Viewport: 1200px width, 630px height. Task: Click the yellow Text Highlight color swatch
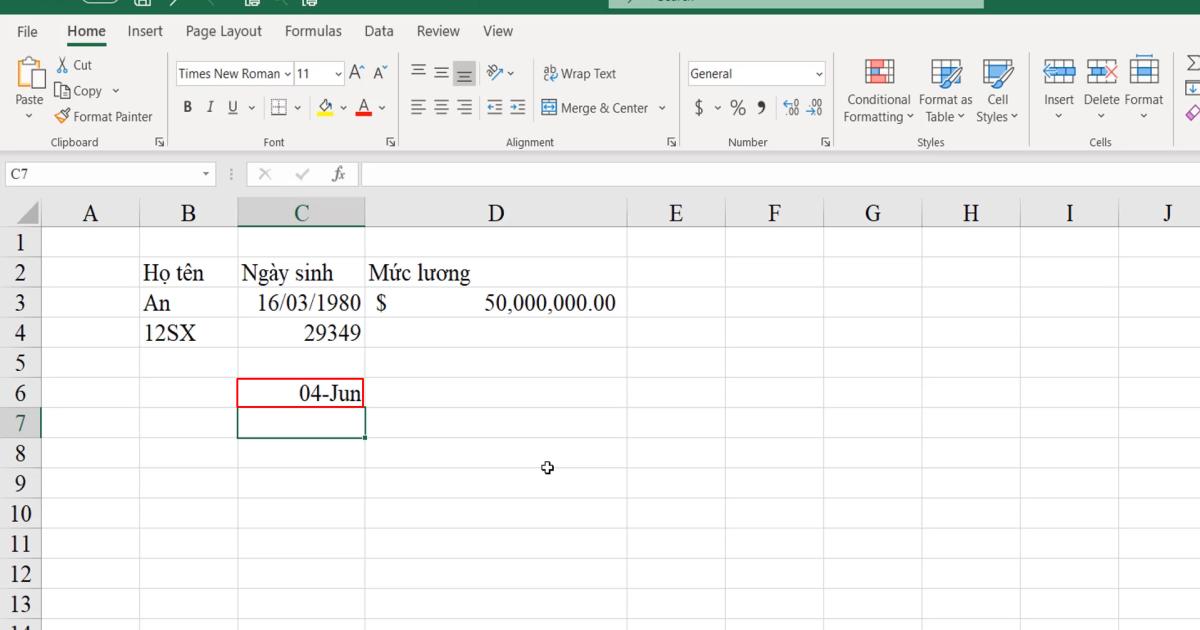324,112
